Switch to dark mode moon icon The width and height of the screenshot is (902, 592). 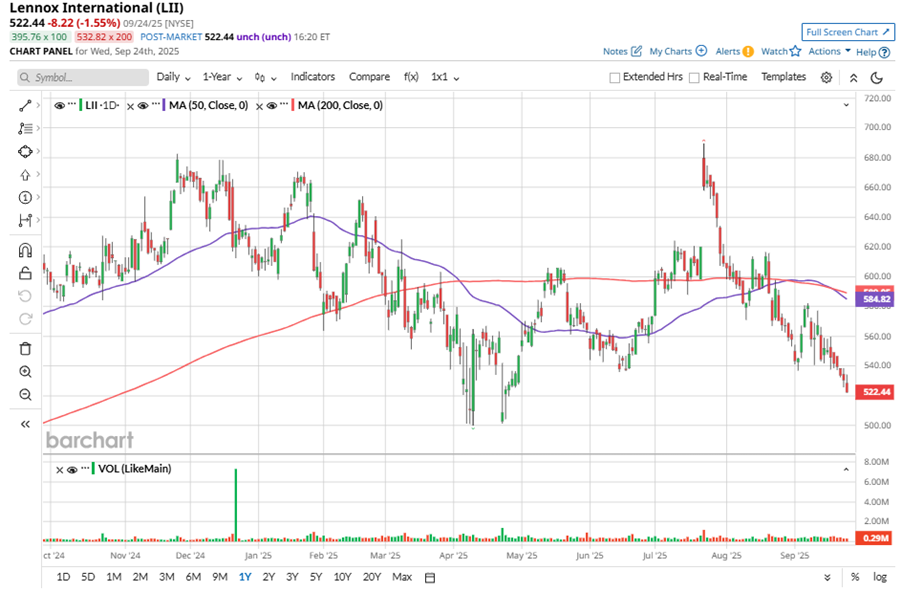coord(877,77)
